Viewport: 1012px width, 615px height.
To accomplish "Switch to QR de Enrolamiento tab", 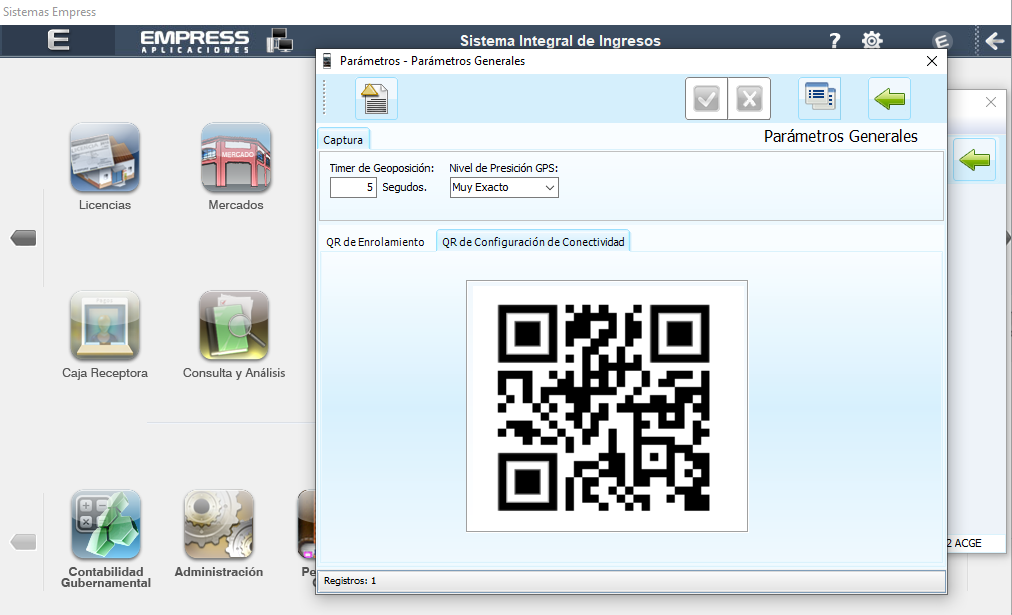I will pos(376,242).
